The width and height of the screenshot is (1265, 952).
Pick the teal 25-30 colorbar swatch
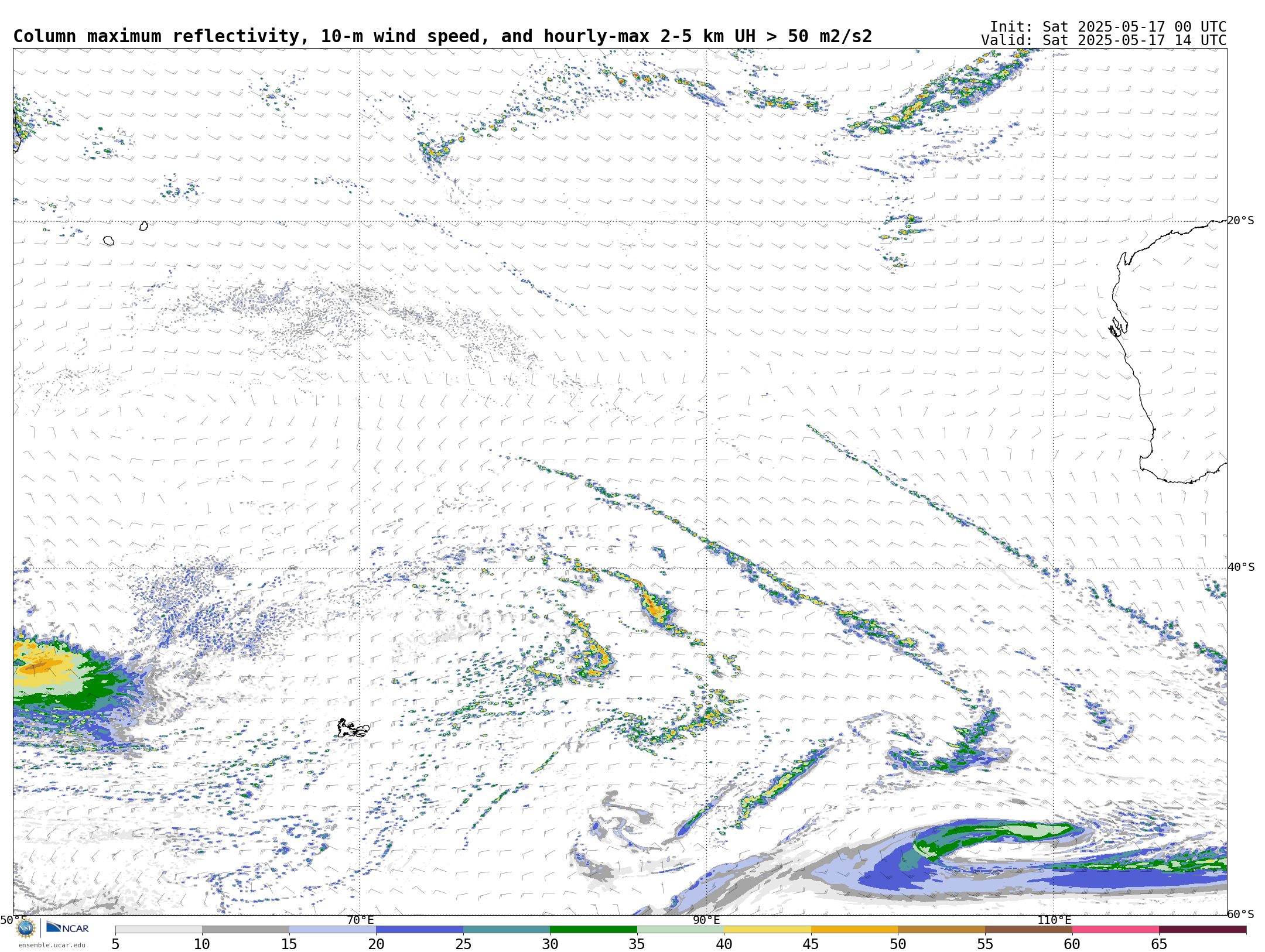tap(507, 929)
